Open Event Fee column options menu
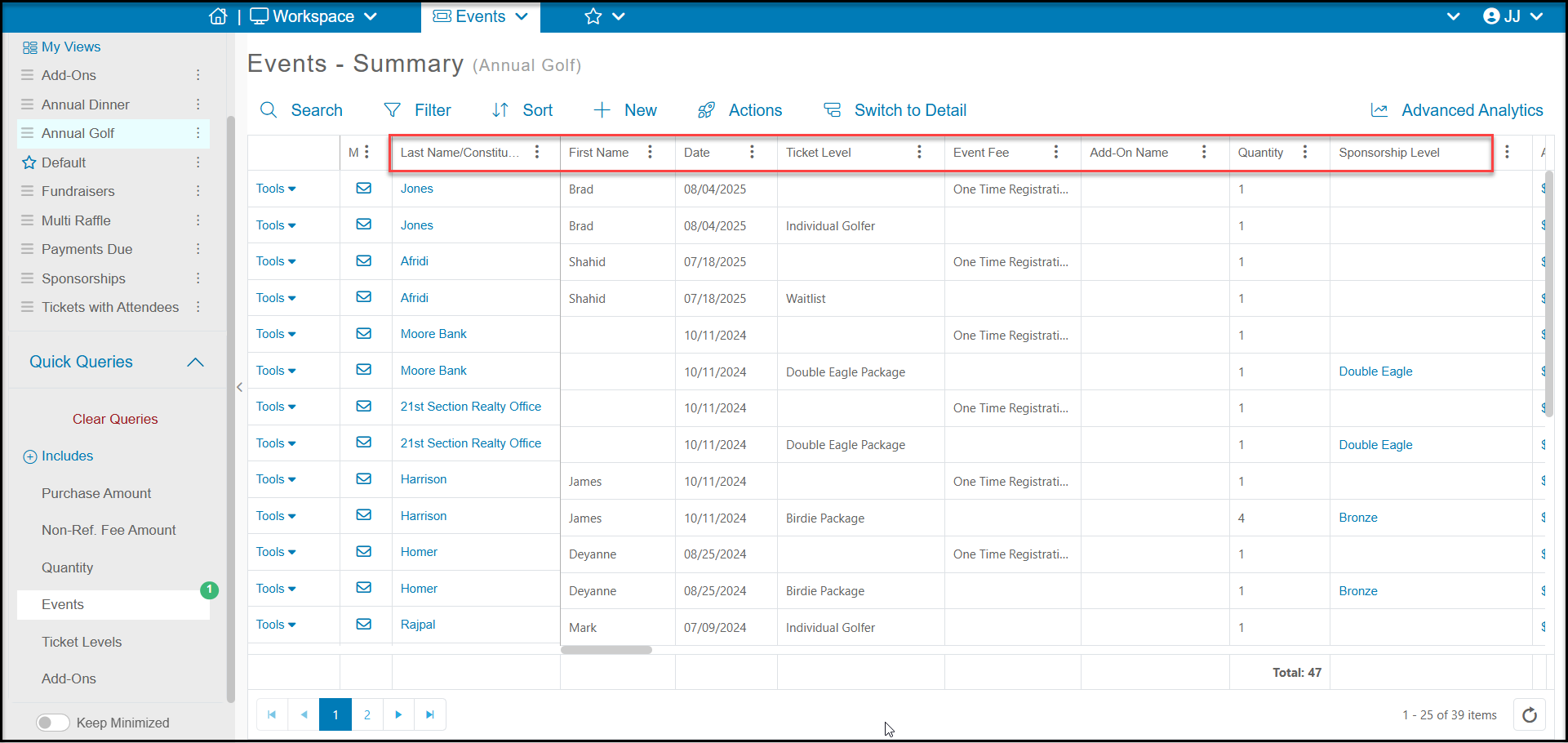Viewport: 1568px width, 743px height. (x=1056, y=152)
